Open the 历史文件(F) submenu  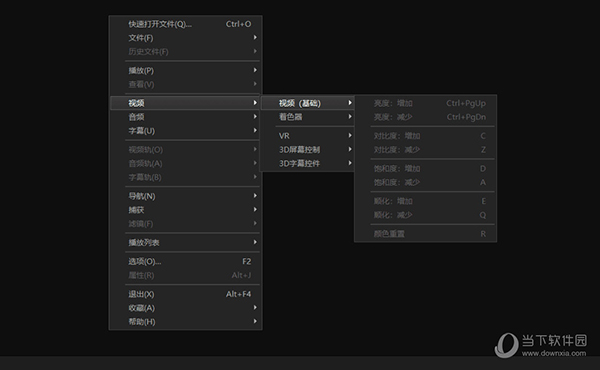186,52
